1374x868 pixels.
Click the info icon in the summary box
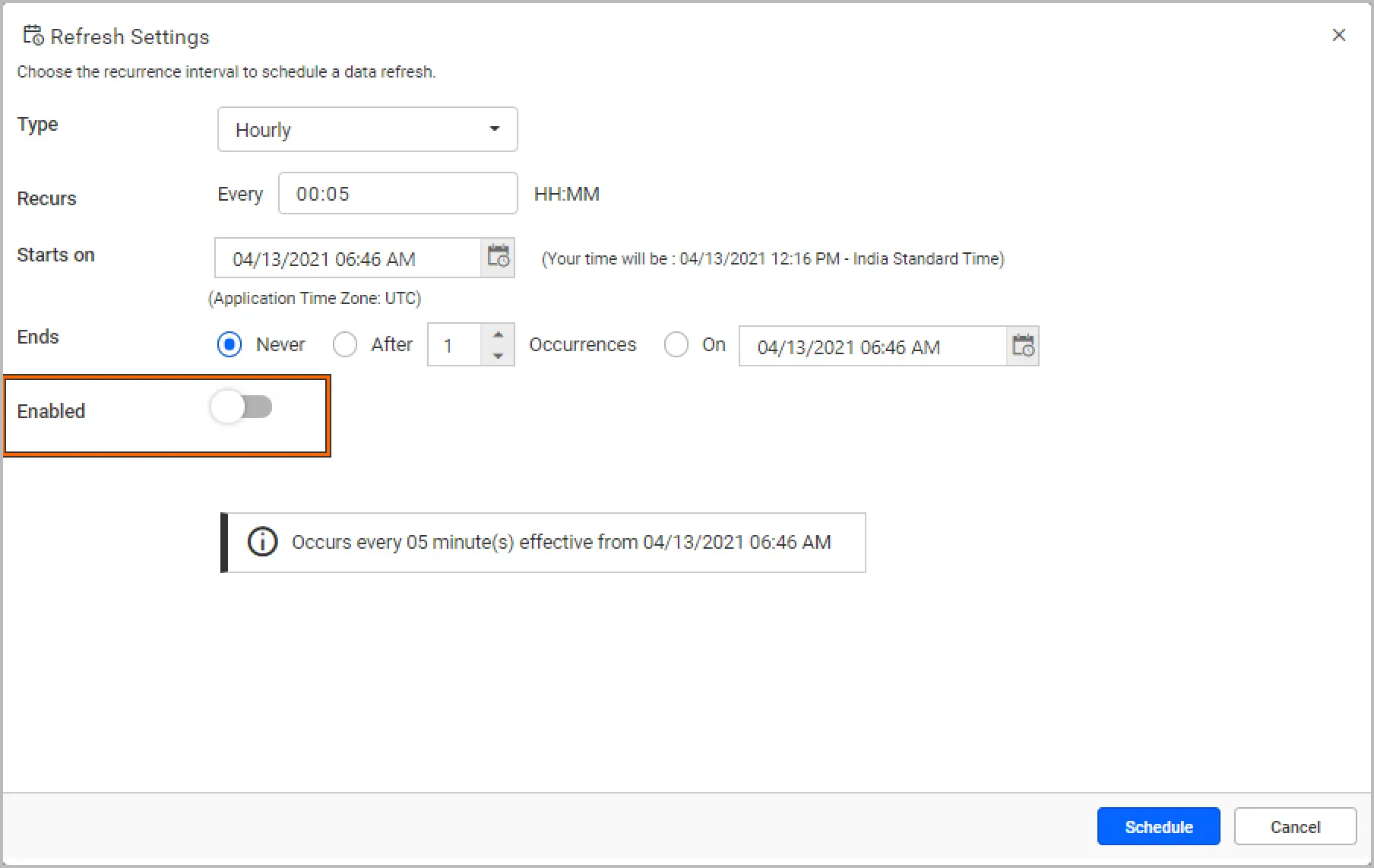tap(263, 543)
